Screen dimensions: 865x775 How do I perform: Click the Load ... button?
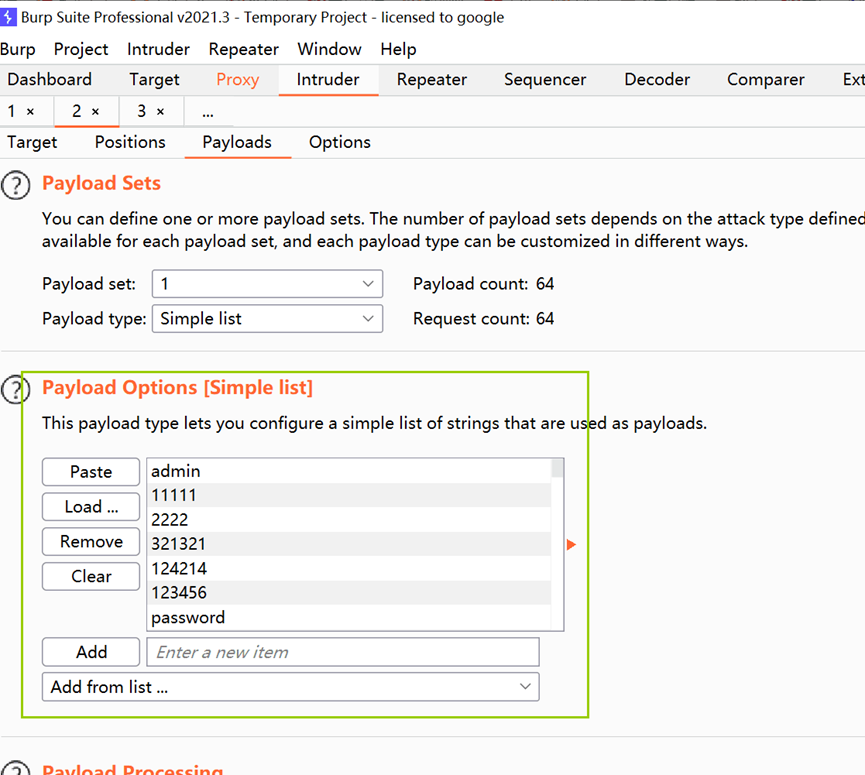(91, 506)
